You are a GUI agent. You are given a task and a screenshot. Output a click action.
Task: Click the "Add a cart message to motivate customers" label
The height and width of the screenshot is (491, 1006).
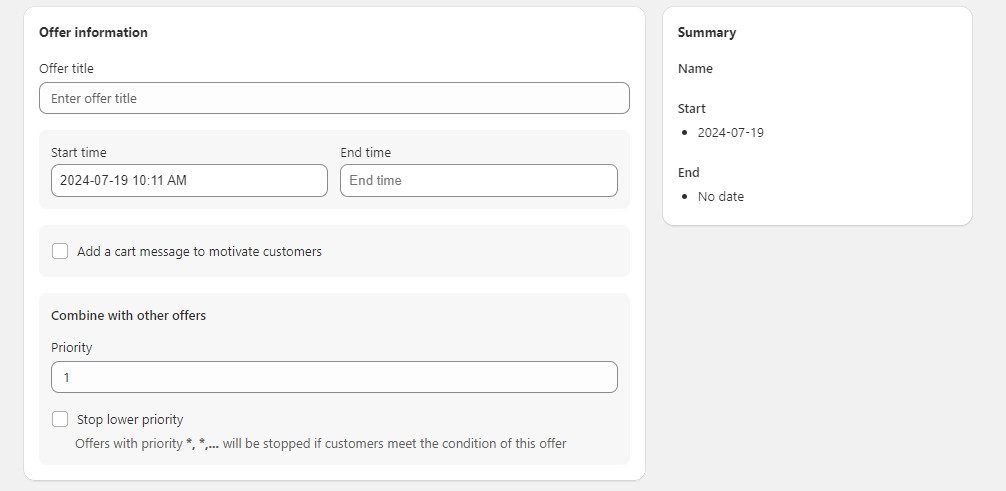tap(199, 252)
